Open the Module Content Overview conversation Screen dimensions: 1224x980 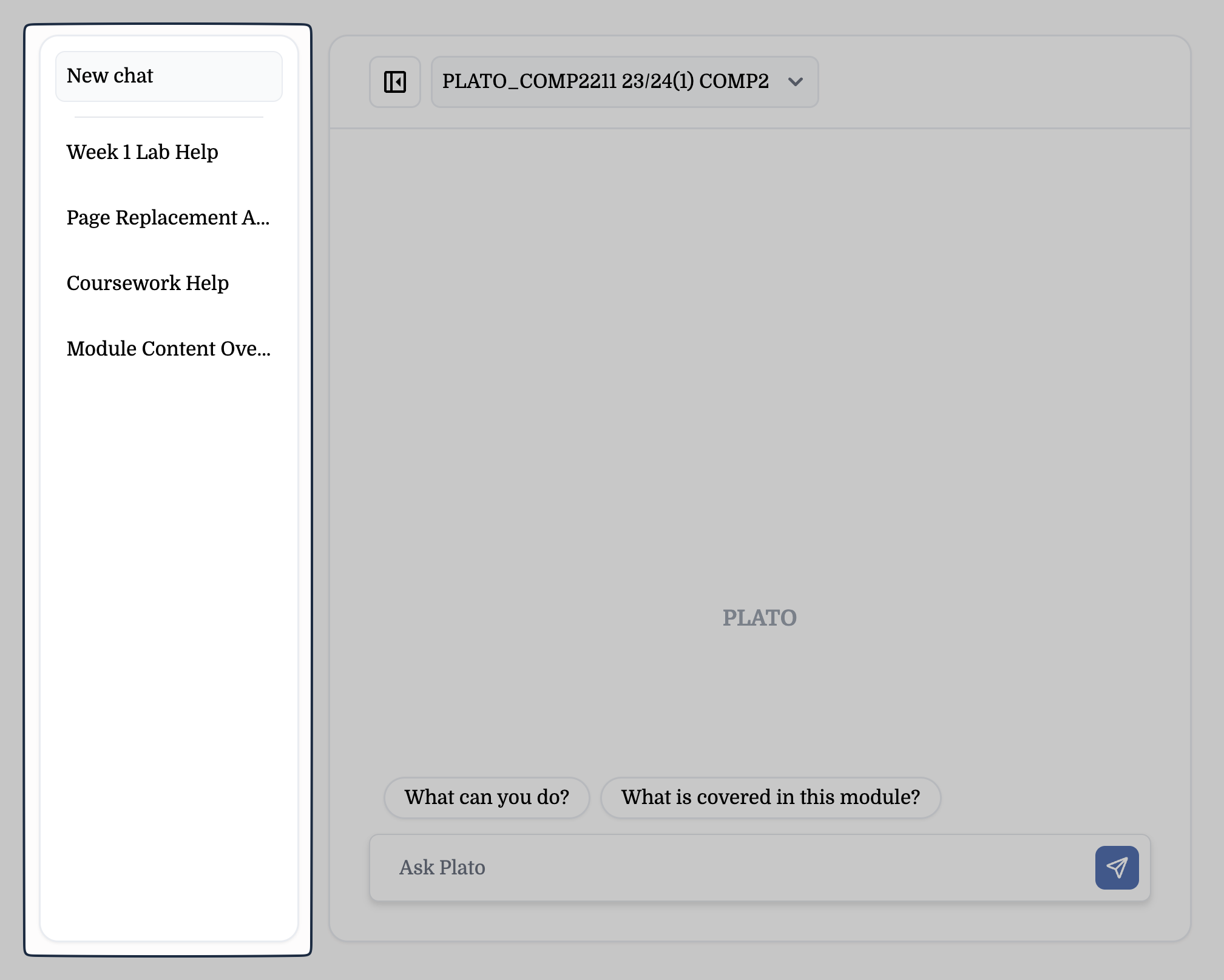pos(169,348)
